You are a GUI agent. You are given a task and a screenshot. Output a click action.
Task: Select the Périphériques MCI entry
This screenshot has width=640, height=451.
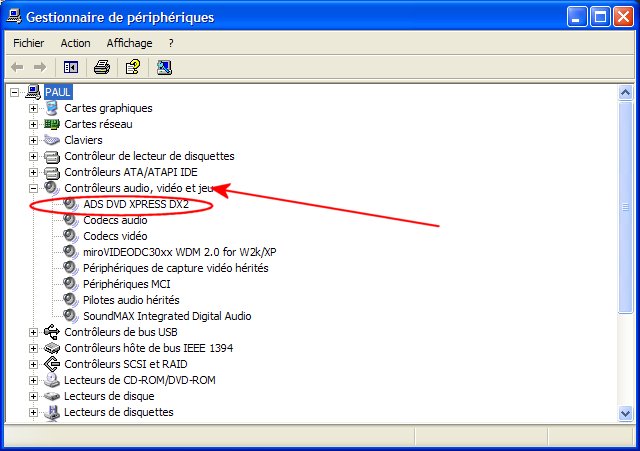[127, 284]
